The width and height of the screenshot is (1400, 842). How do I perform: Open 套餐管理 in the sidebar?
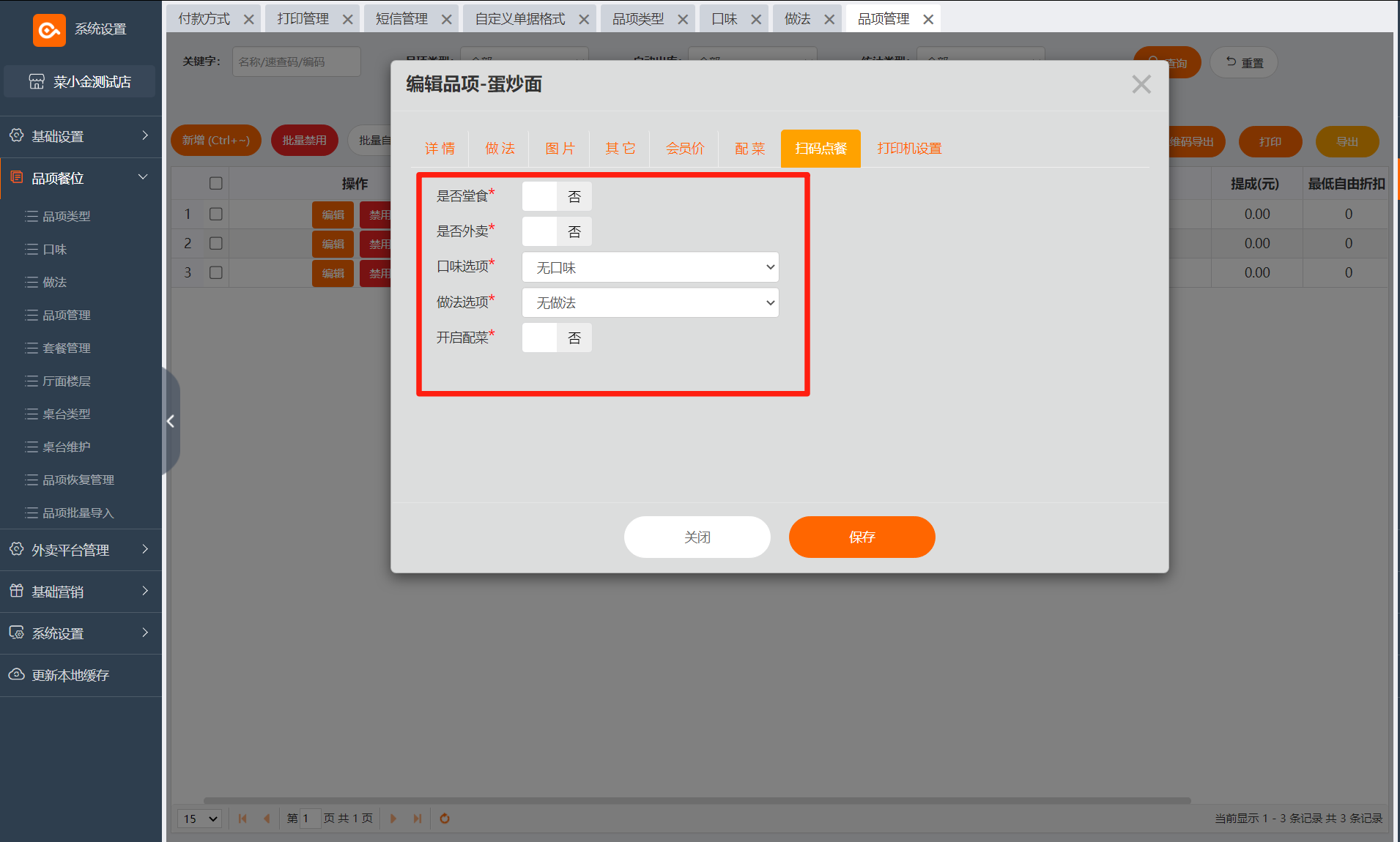[67, 348]
